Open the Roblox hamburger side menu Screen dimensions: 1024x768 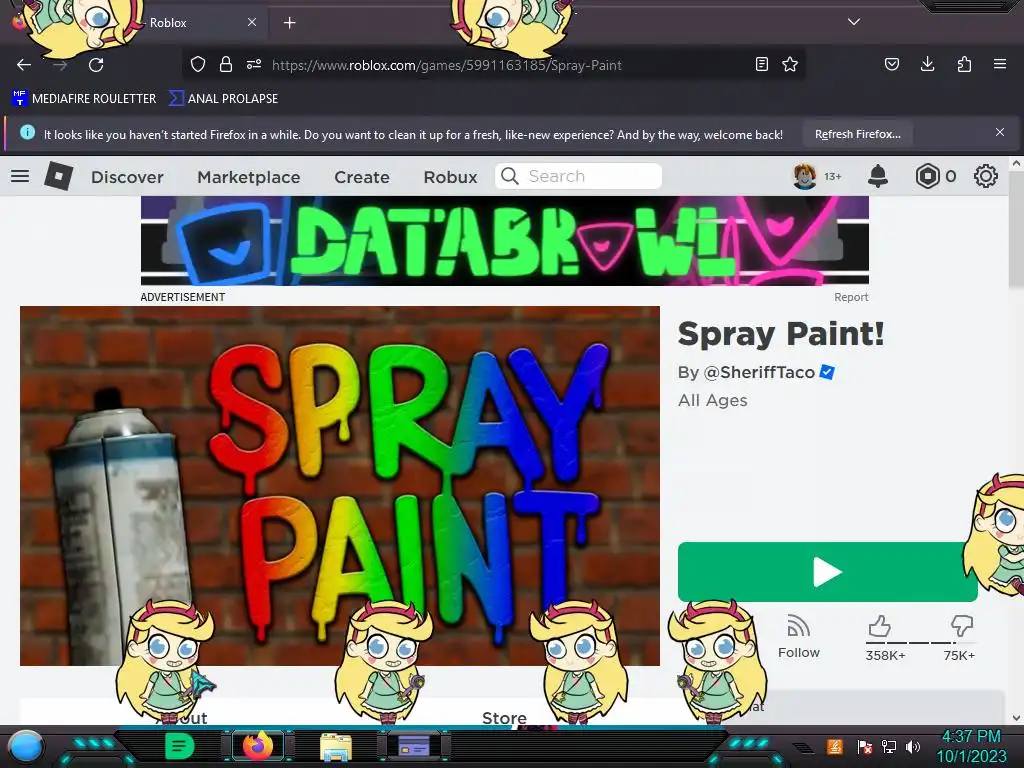[x=20, y=176]
